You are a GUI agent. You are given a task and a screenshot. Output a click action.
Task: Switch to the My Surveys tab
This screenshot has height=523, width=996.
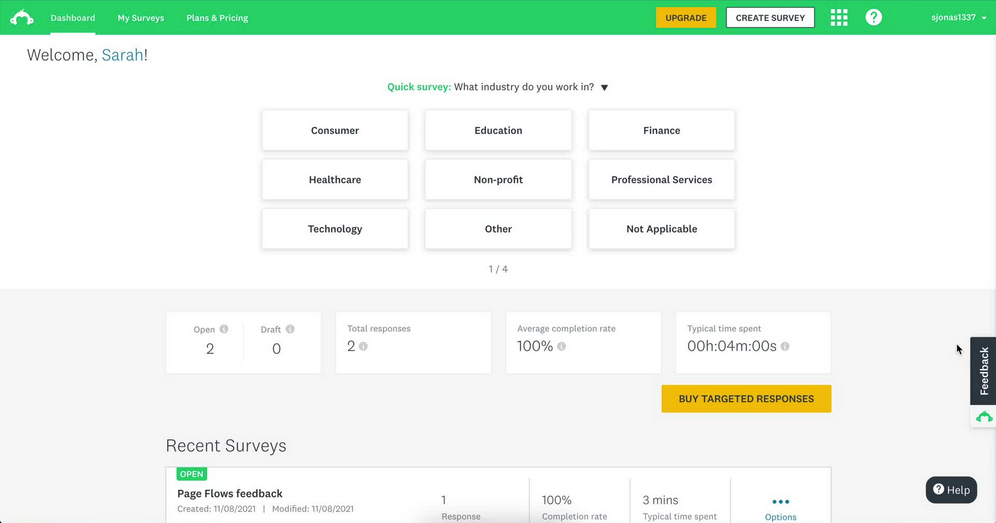[x=140, y=18]
